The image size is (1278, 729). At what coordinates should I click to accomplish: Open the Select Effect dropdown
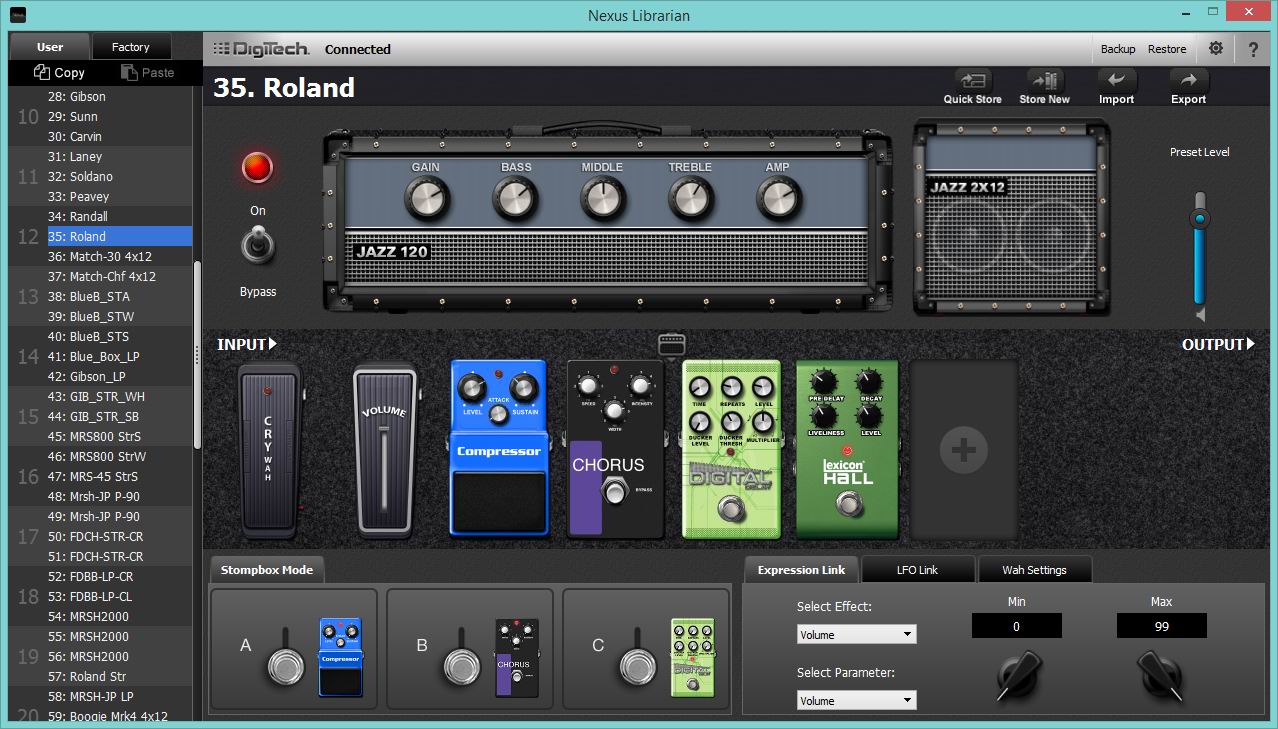click(856, 634)
